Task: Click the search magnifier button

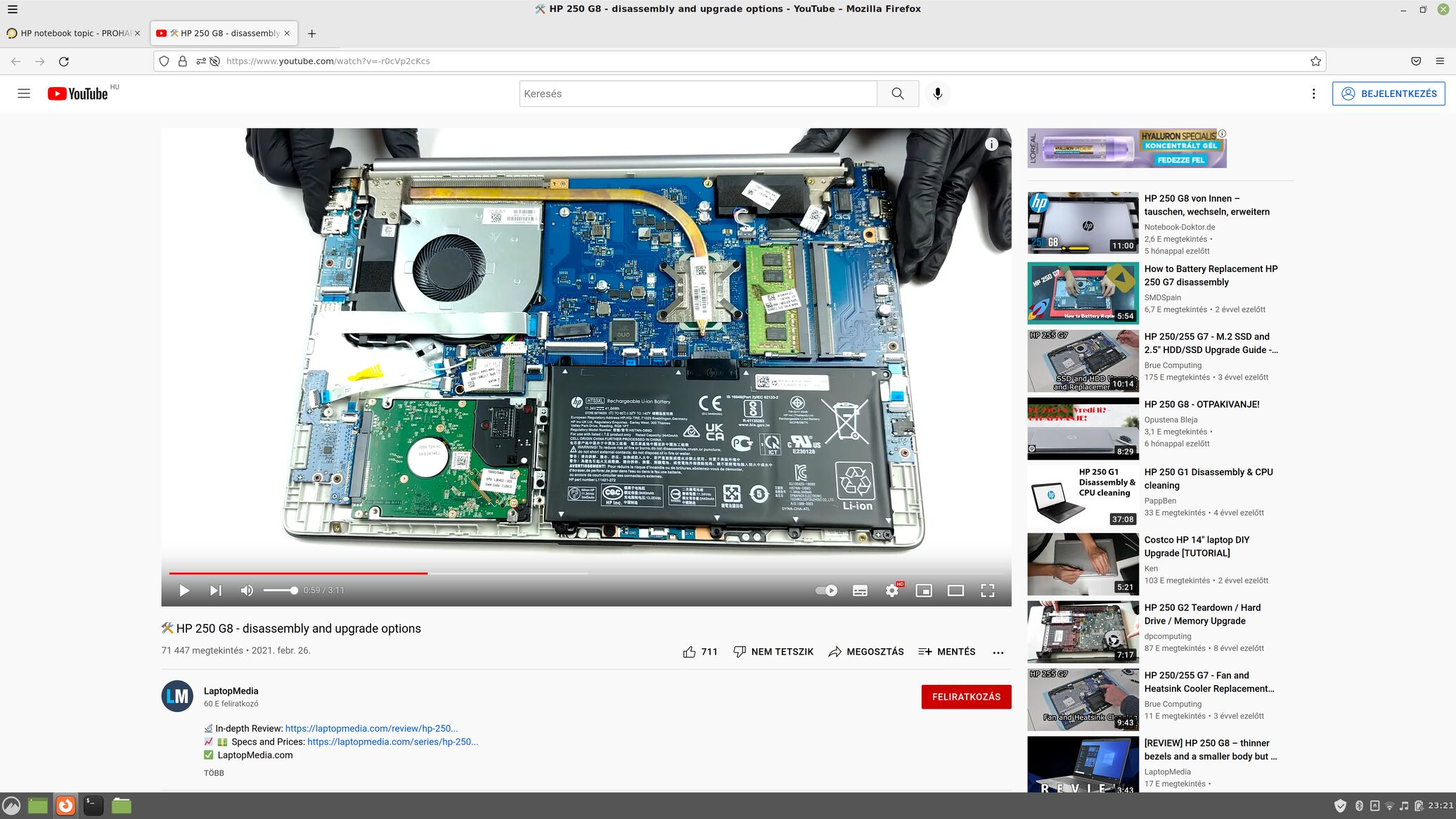Action: (898, 93)
